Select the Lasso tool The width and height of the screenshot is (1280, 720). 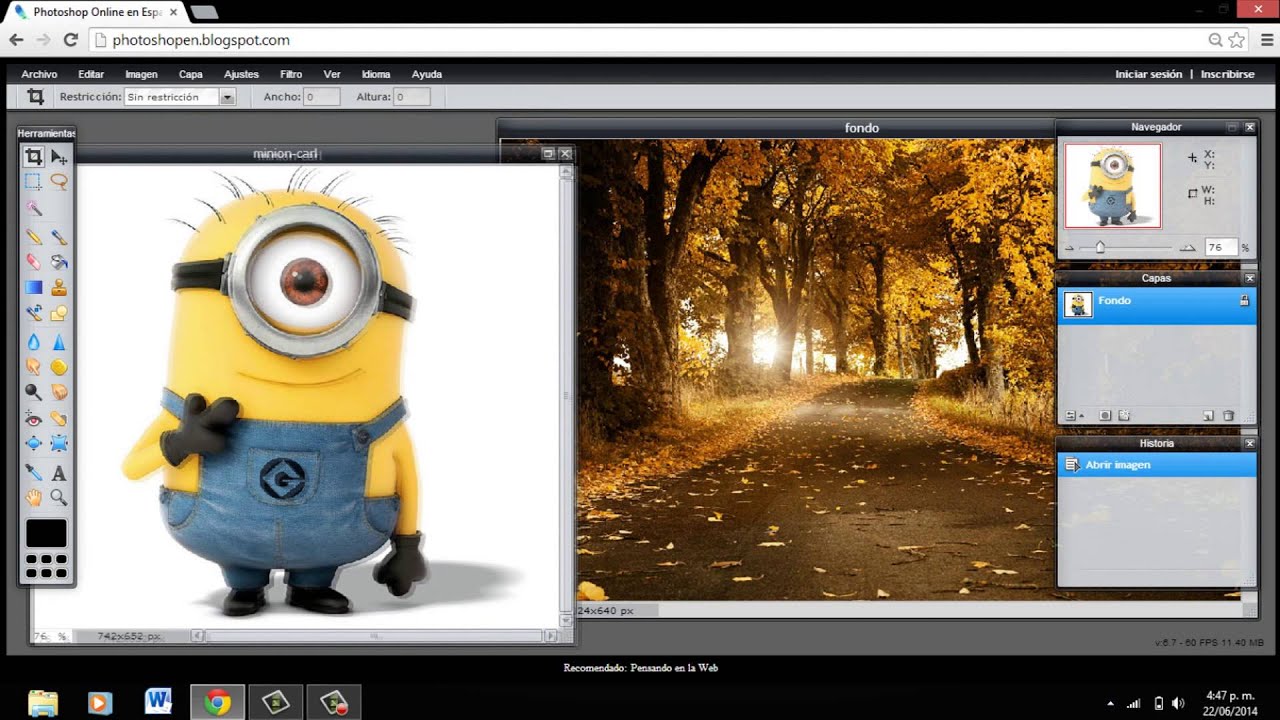59,182
